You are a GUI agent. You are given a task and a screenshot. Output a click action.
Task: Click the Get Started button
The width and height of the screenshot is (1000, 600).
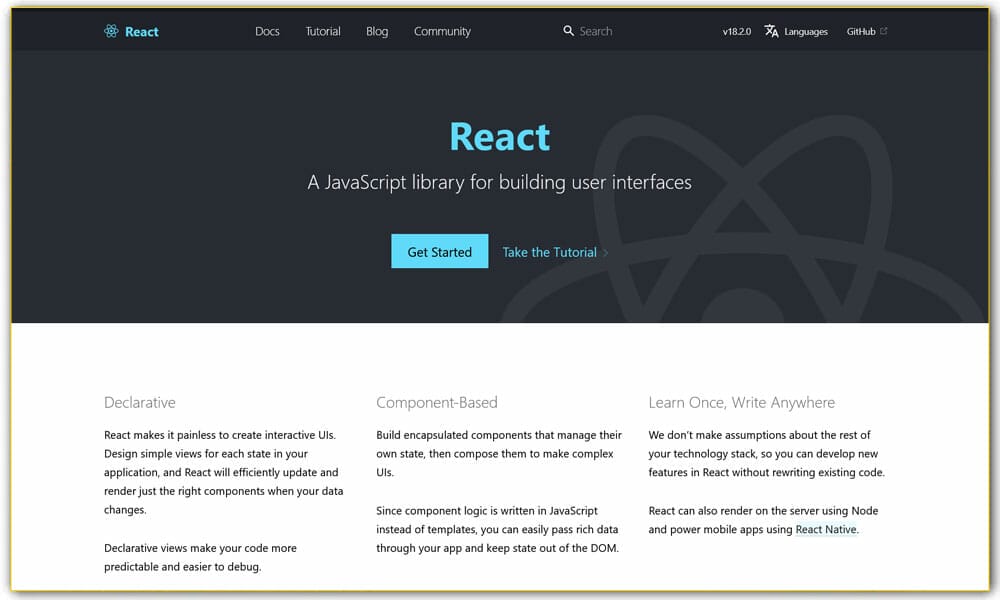coord(439,251)
